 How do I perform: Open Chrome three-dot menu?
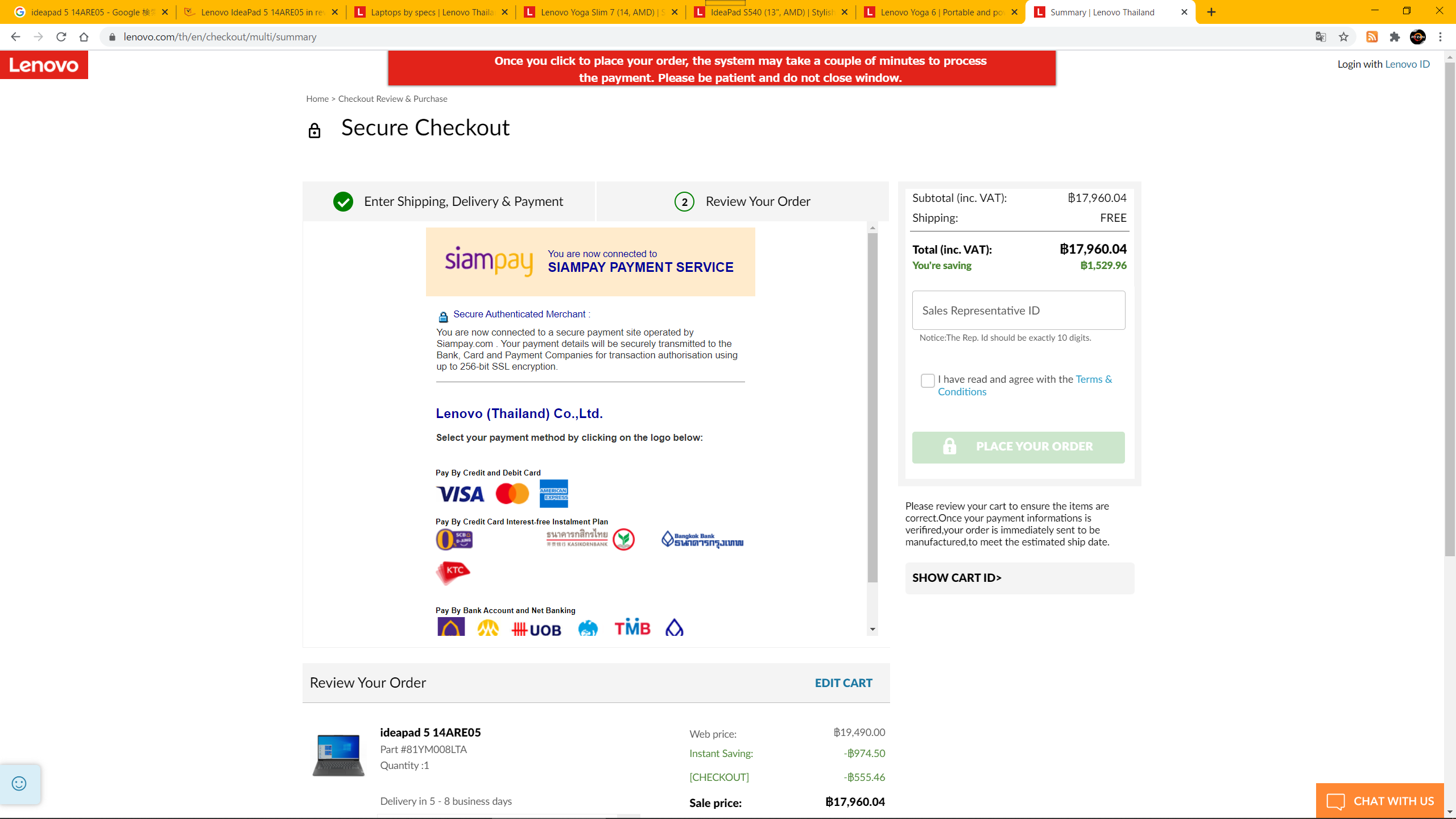pyautogui.click(x=1441, y=37)
